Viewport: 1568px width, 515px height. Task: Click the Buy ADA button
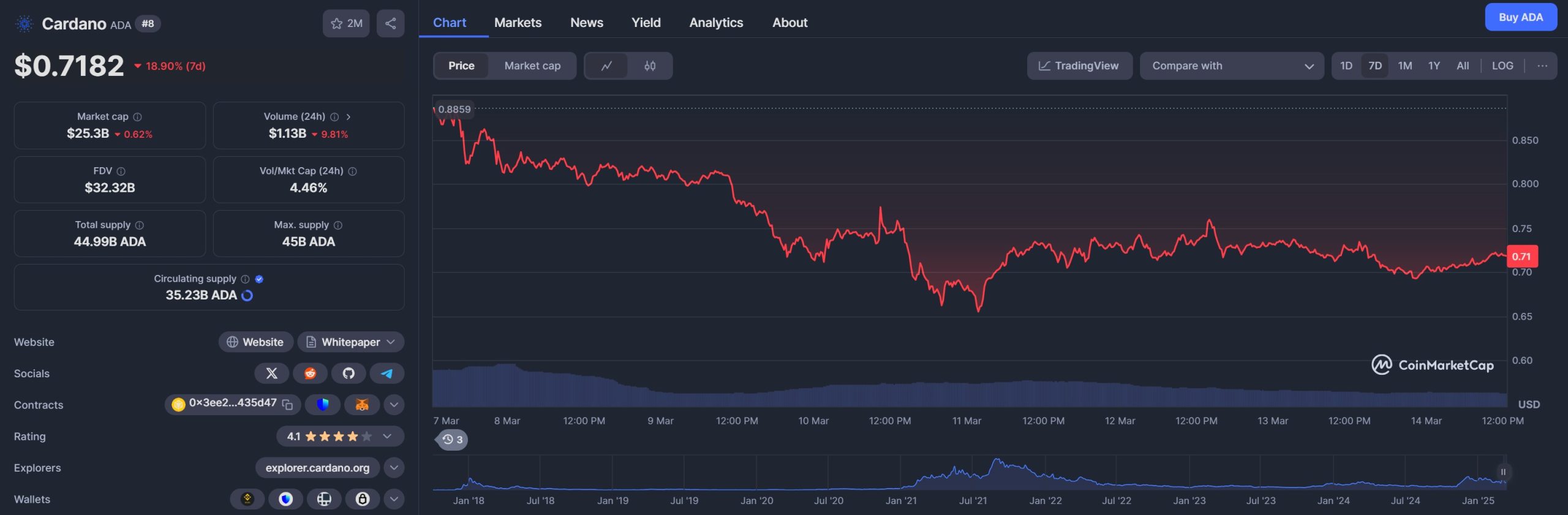pos(1521,17)
